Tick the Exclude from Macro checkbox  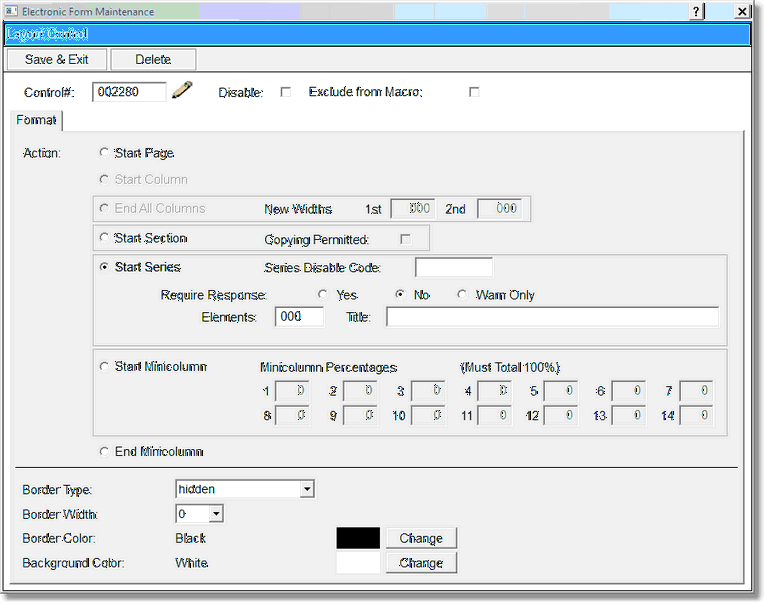(x=474, y=92)
